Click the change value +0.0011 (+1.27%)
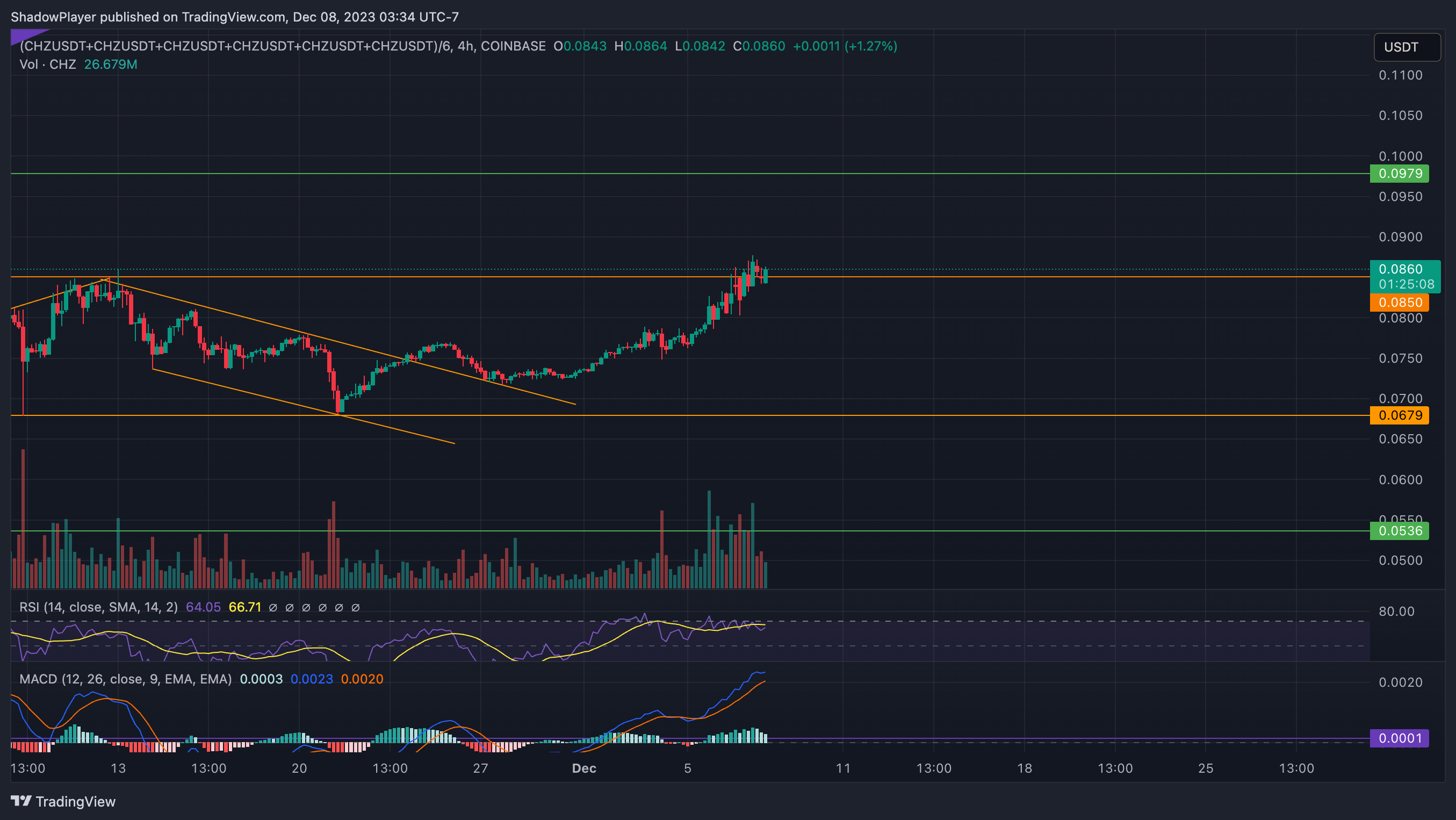The width and height of the screenshot is (1456, 820). point(845,46)
